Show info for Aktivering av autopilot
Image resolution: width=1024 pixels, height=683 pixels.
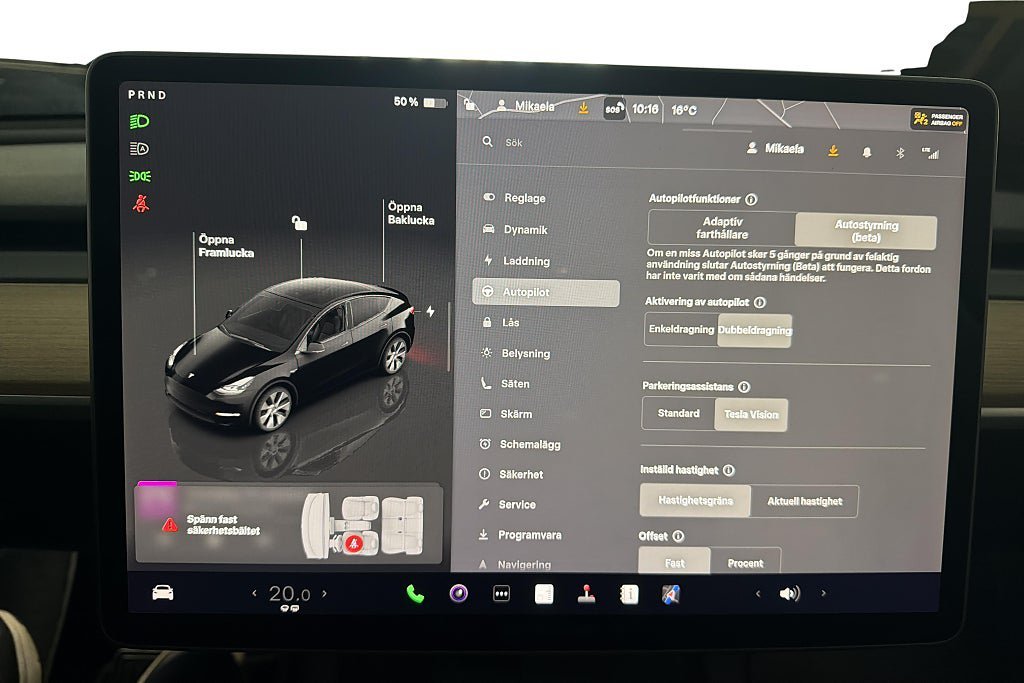760,302
